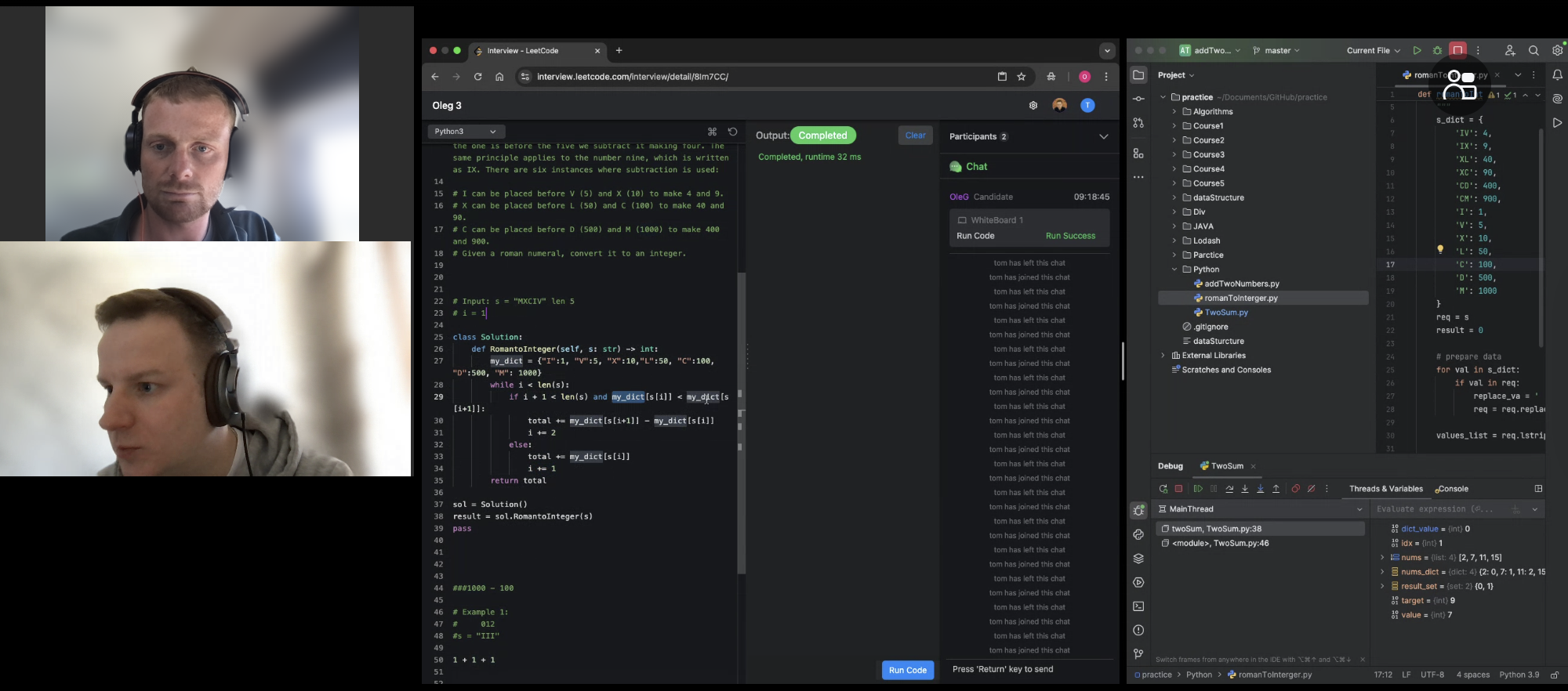Run current file with the green play icon
Screen dimensions: 1568x691
(1417, 50)
